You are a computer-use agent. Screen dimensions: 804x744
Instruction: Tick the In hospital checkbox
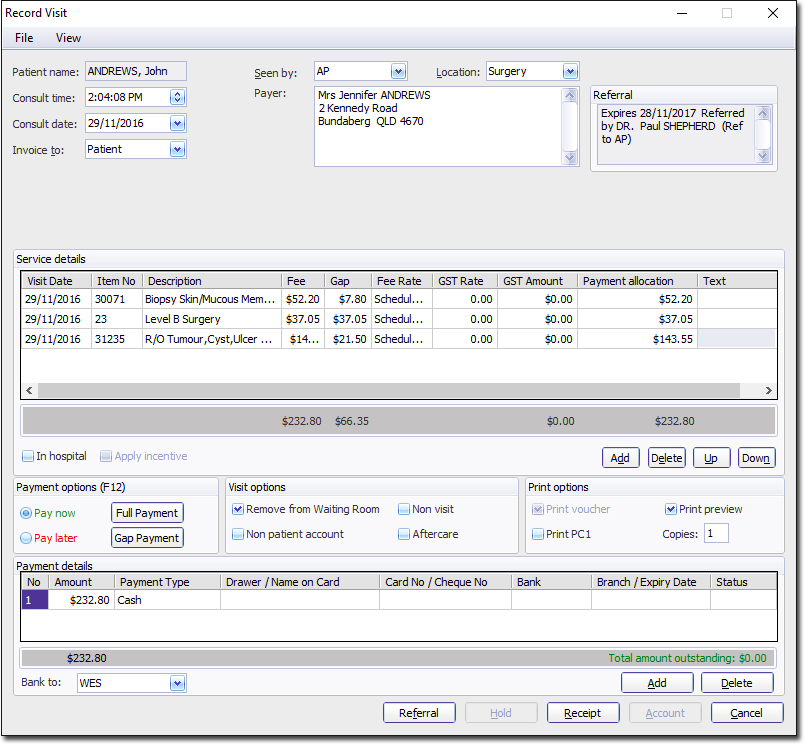click(x=29, y=457)
